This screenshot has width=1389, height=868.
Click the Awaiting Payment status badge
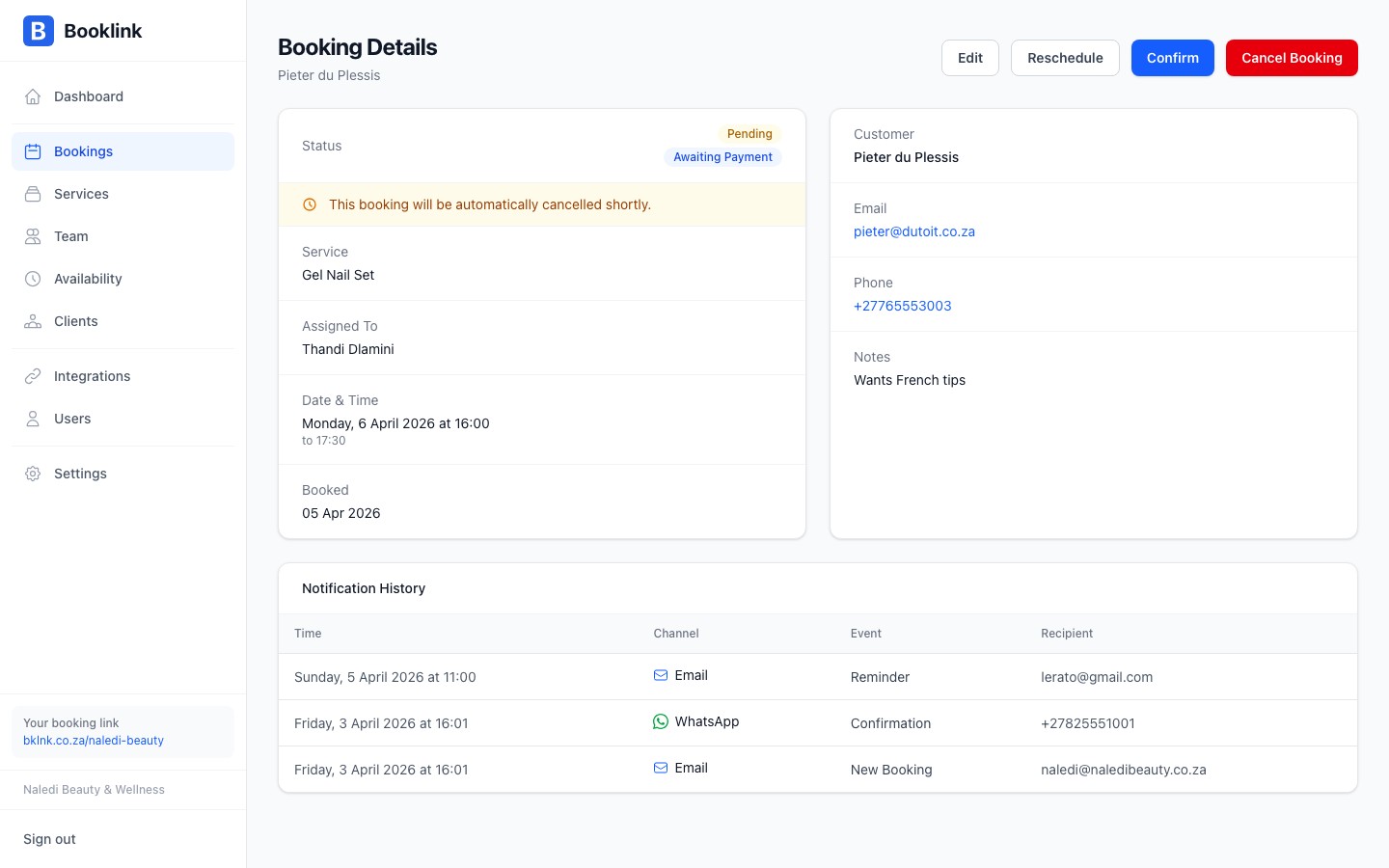722,156
